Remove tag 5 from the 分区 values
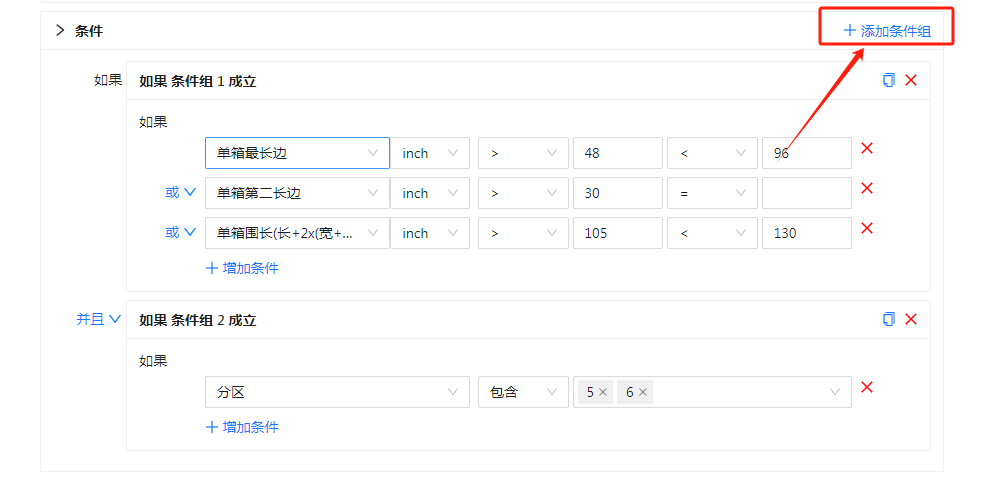985x479 pixels. pyautogui.click(x=602, y=392)
